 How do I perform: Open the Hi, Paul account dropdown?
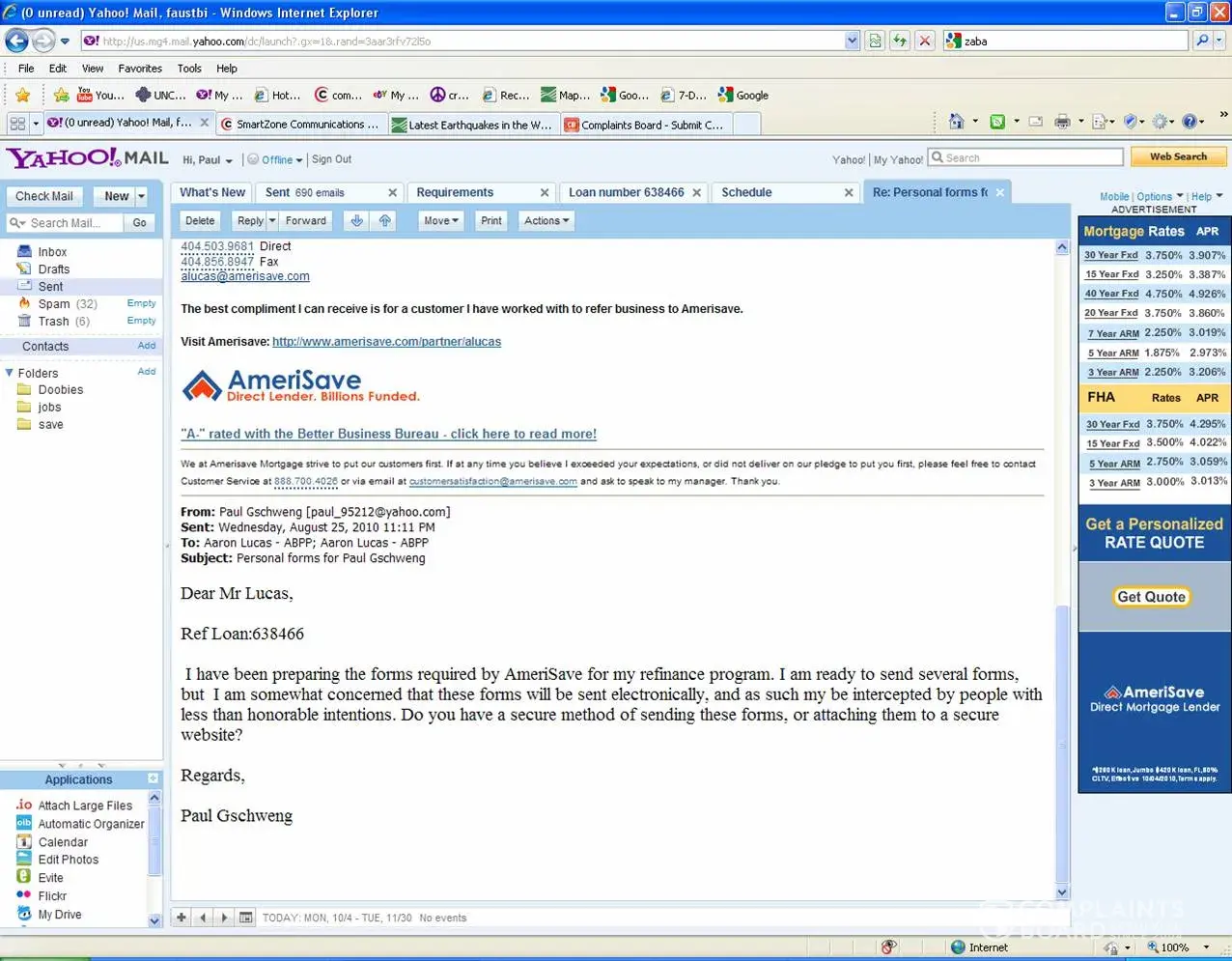click(208, 159)
